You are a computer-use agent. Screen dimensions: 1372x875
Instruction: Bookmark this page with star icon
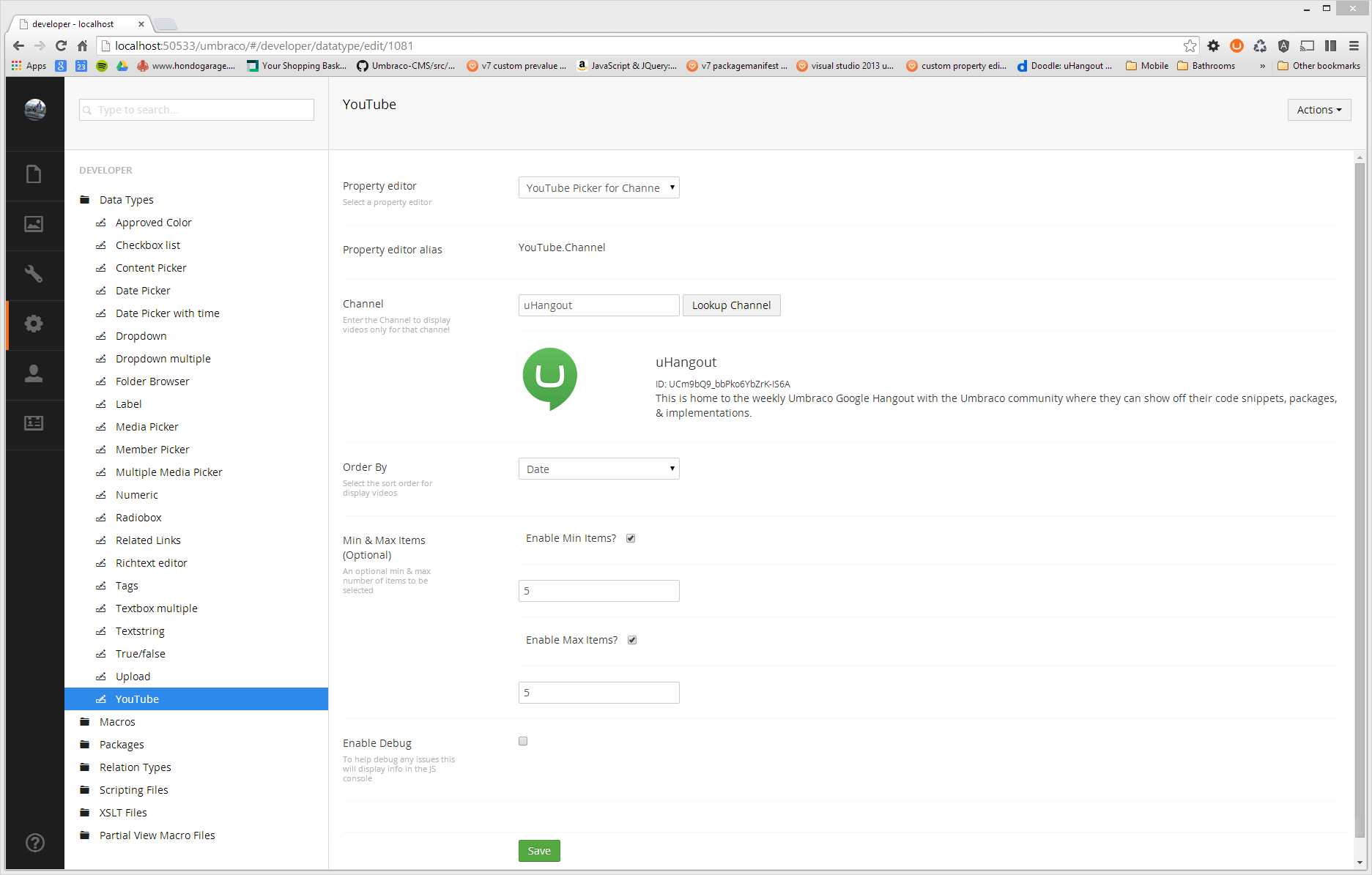1190,45
